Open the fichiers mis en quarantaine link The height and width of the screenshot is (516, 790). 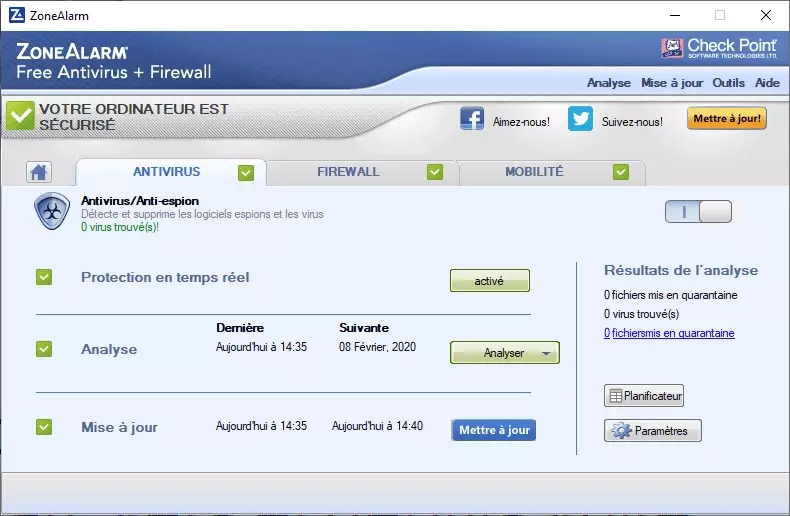click(x=669, y=333)
